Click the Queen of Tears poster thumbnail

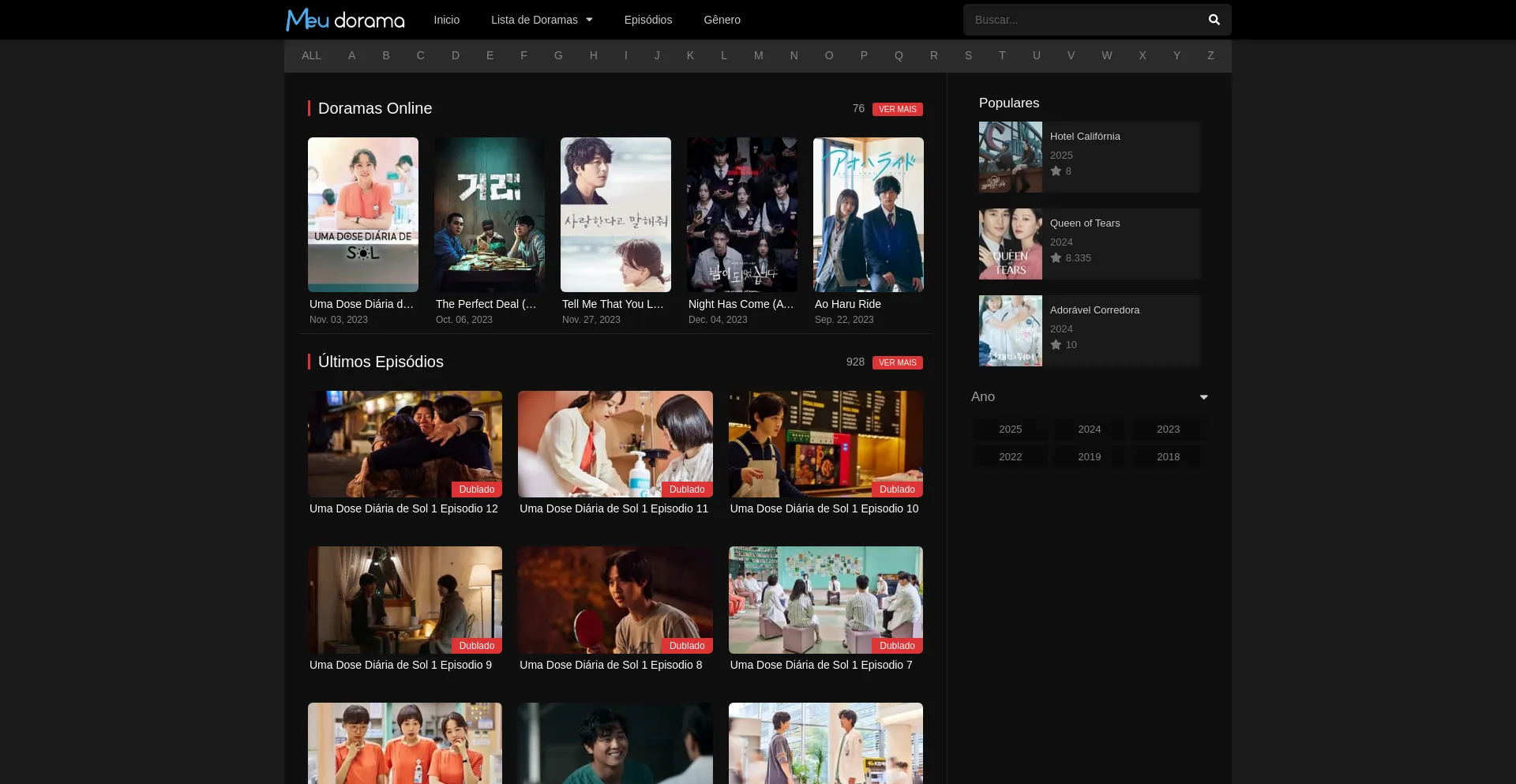[x=1010, y=244]
